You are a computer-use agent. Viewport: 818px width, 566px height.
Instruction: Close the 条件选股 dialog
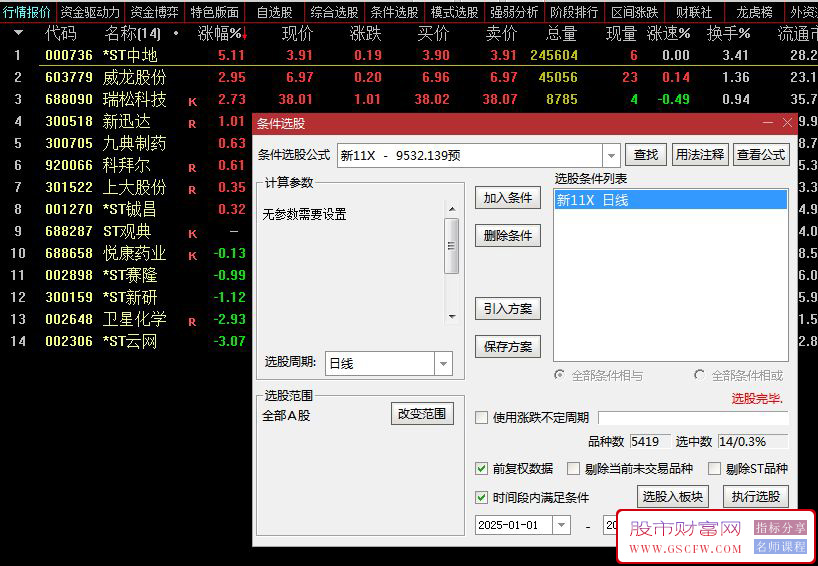787,123
